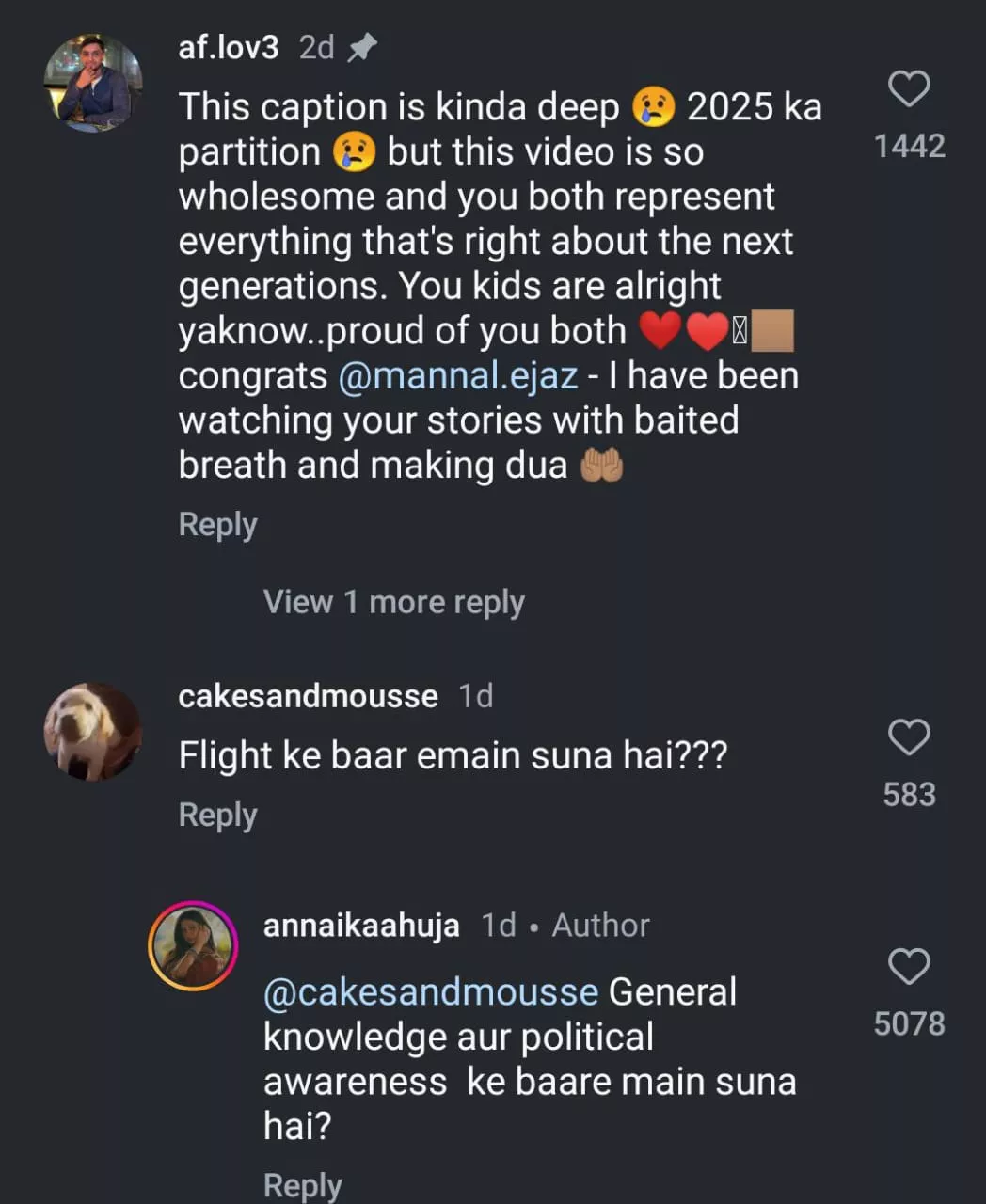Open the @cakesandmousse mention link
This screenshot has height=1204, width=986.
431,992
